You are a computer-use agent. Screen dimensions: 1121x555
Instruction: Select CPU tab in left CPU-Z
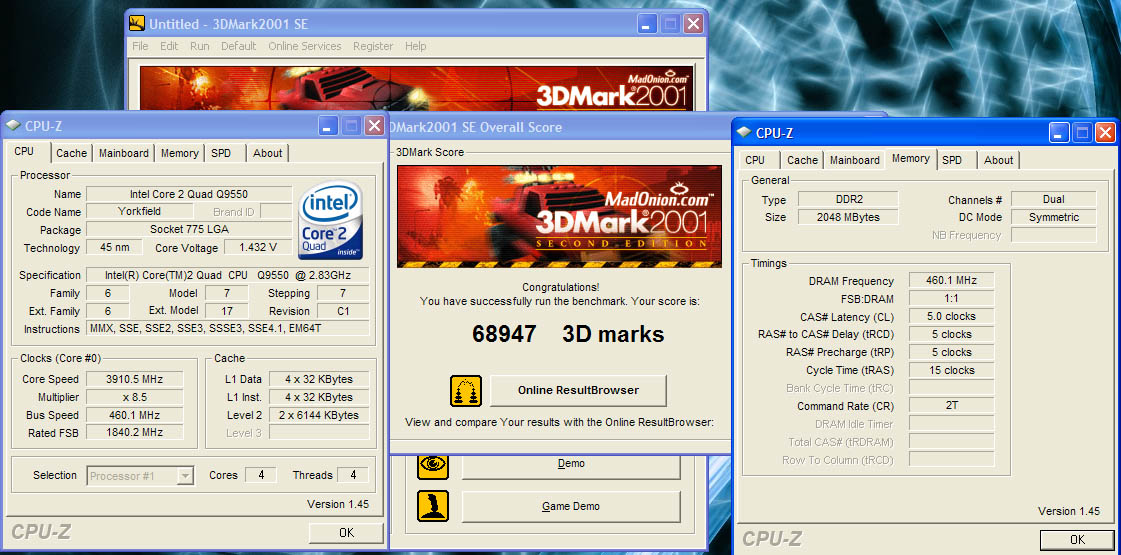pos(24,152)
